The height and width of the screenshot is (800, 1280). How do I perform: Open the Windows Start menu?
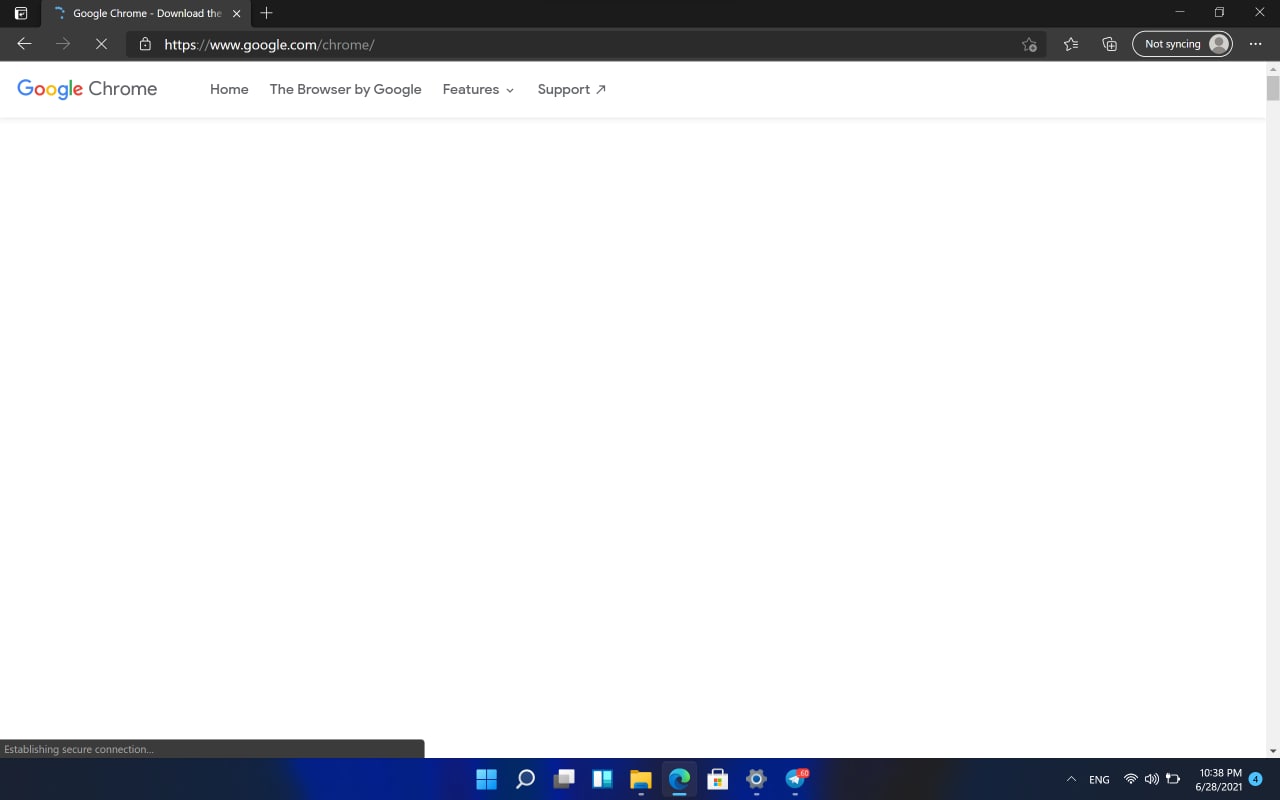[486, 779]
